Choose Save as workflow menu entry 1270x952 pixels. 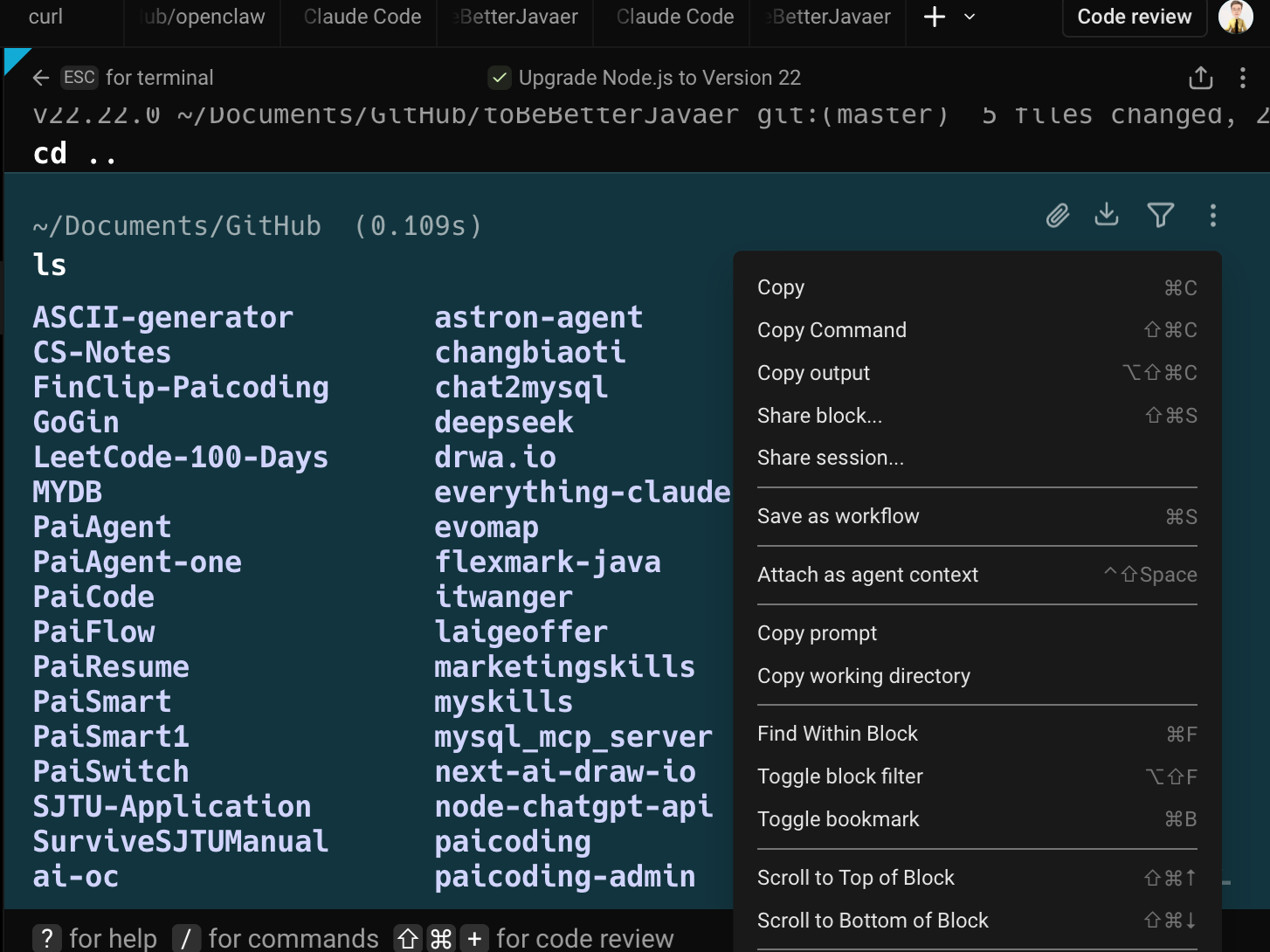[977, 516]
